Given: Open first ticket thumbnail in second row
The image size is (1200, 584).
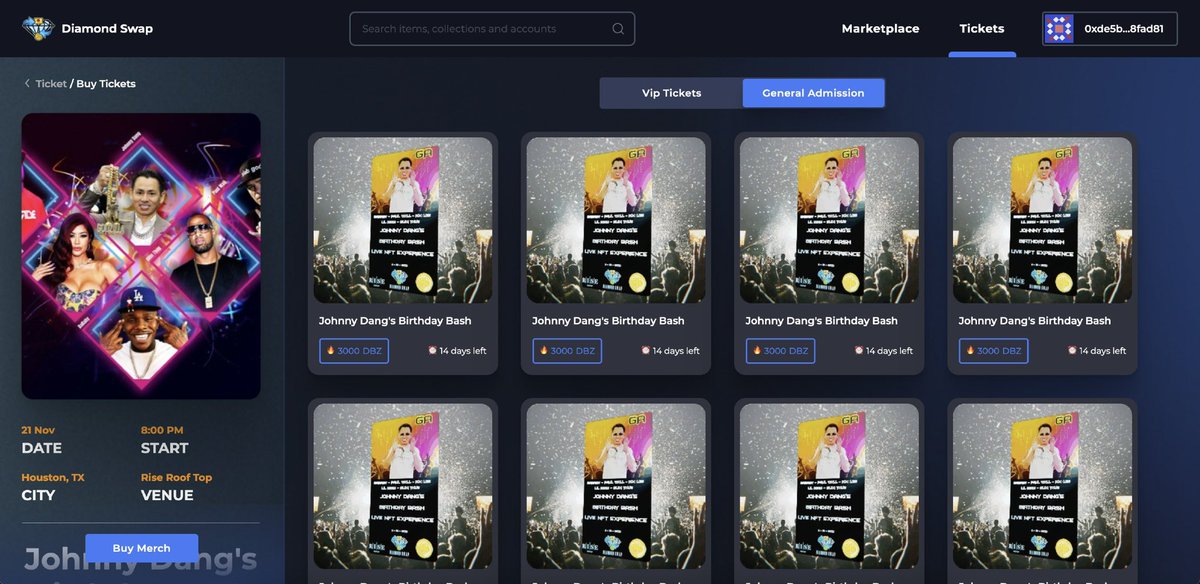Looking at the screenshot, I should click(403, 487).
